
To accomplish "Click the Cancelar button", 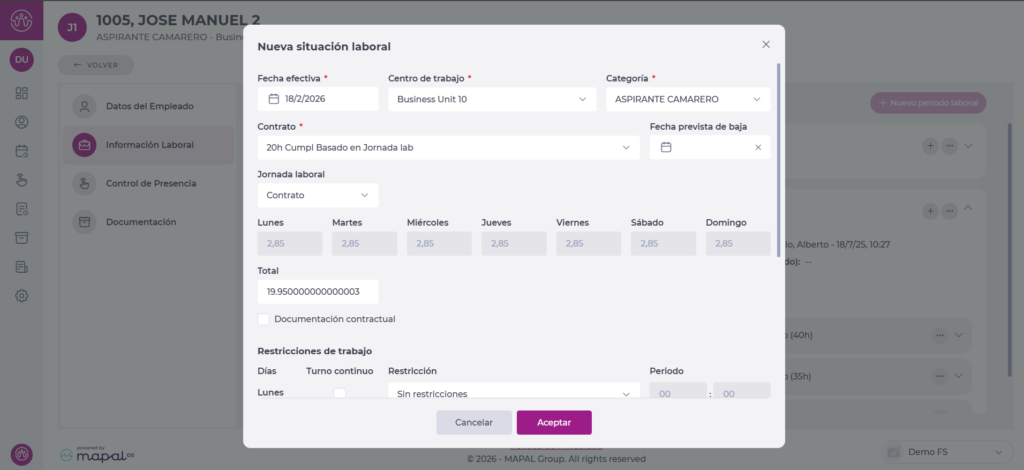I will tap(474, 423).
